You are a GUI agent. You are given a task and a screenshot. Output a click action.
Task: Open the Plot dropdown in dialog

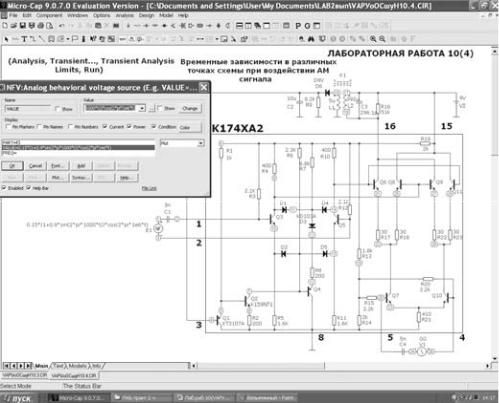pyautogui.click(x=201, y=143)
